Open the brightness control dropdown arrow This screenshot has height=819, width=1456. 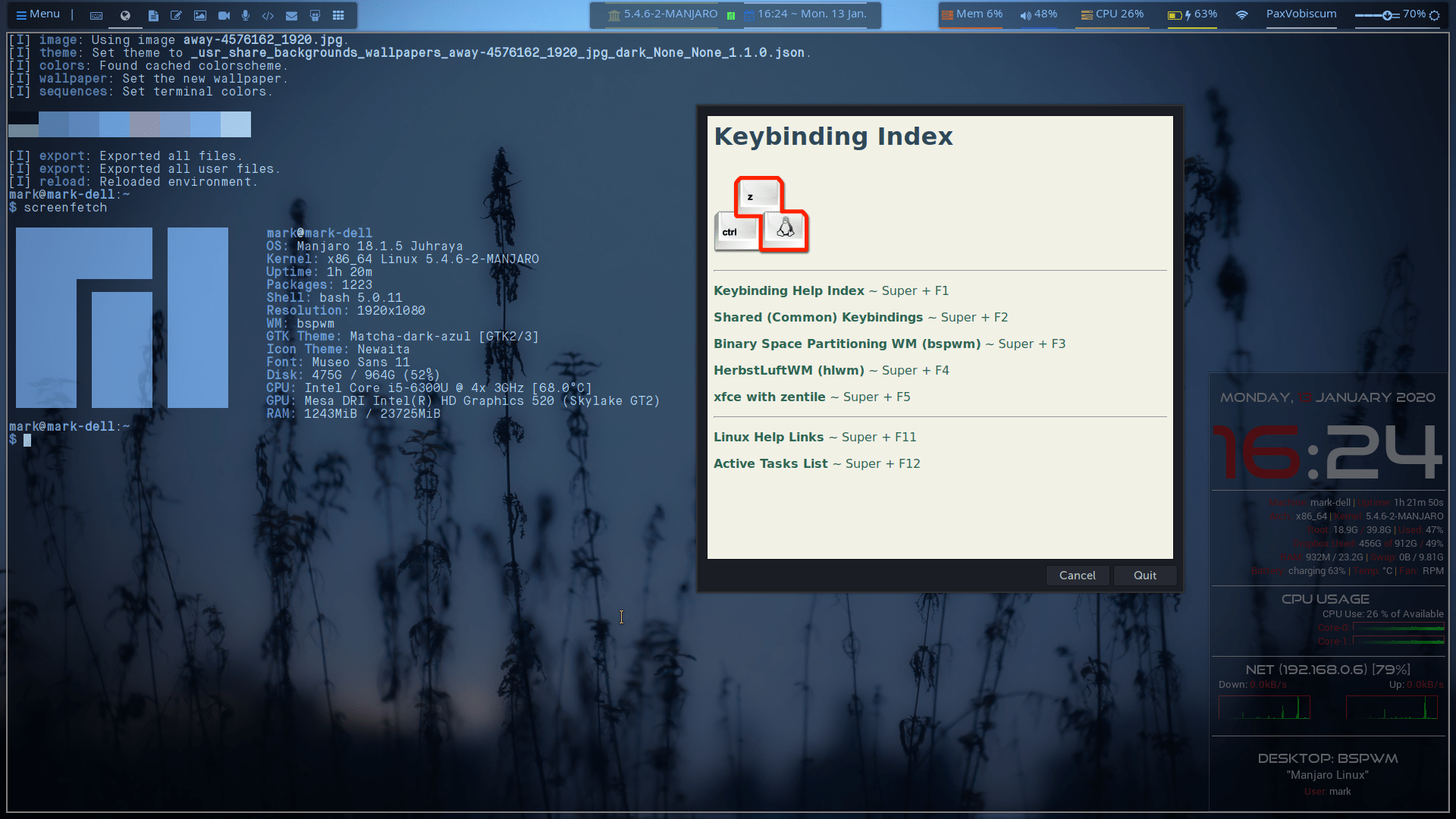(x=1389, y=14)
